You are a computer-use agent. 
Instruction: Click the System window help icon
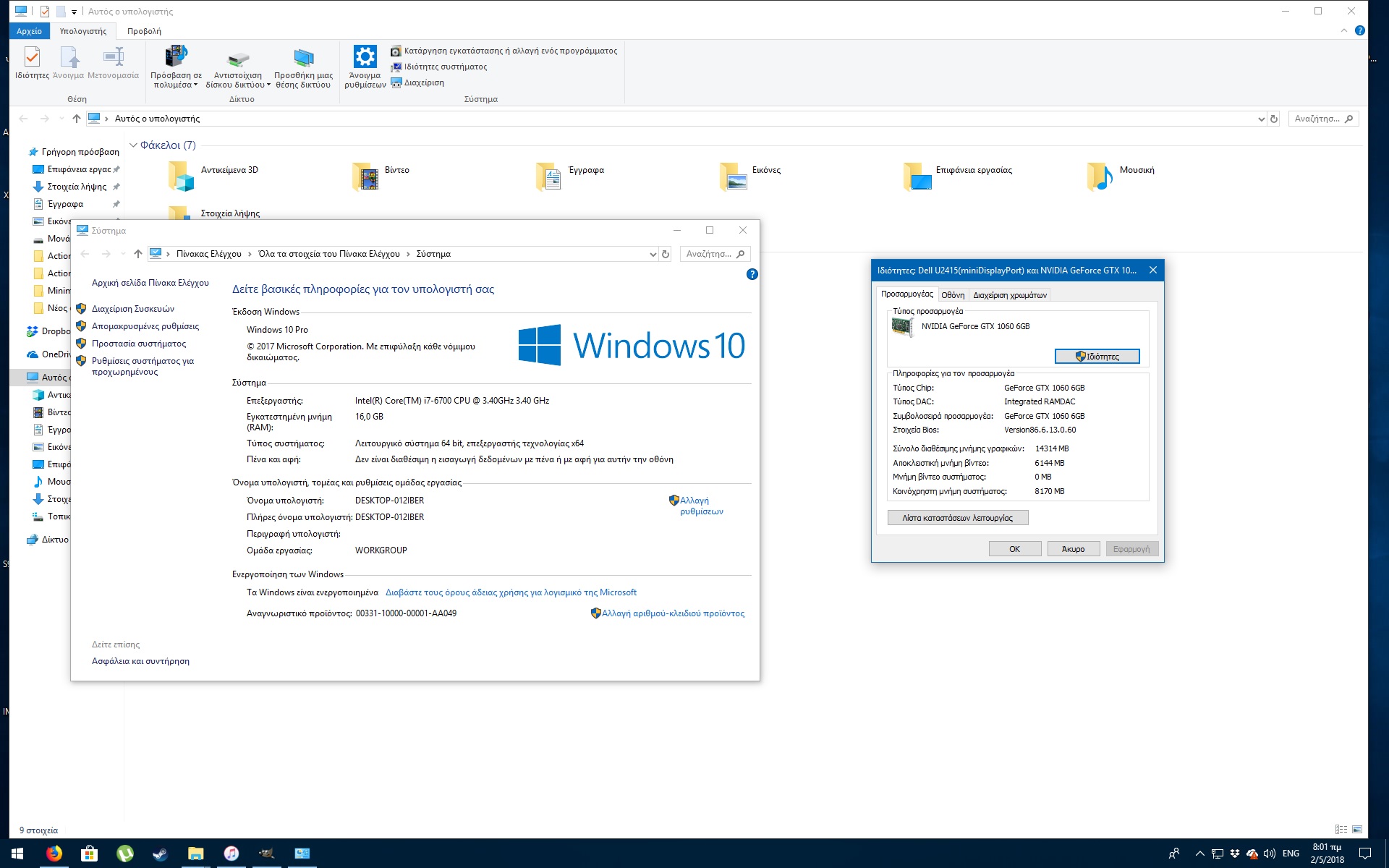(x=752, y=274)
